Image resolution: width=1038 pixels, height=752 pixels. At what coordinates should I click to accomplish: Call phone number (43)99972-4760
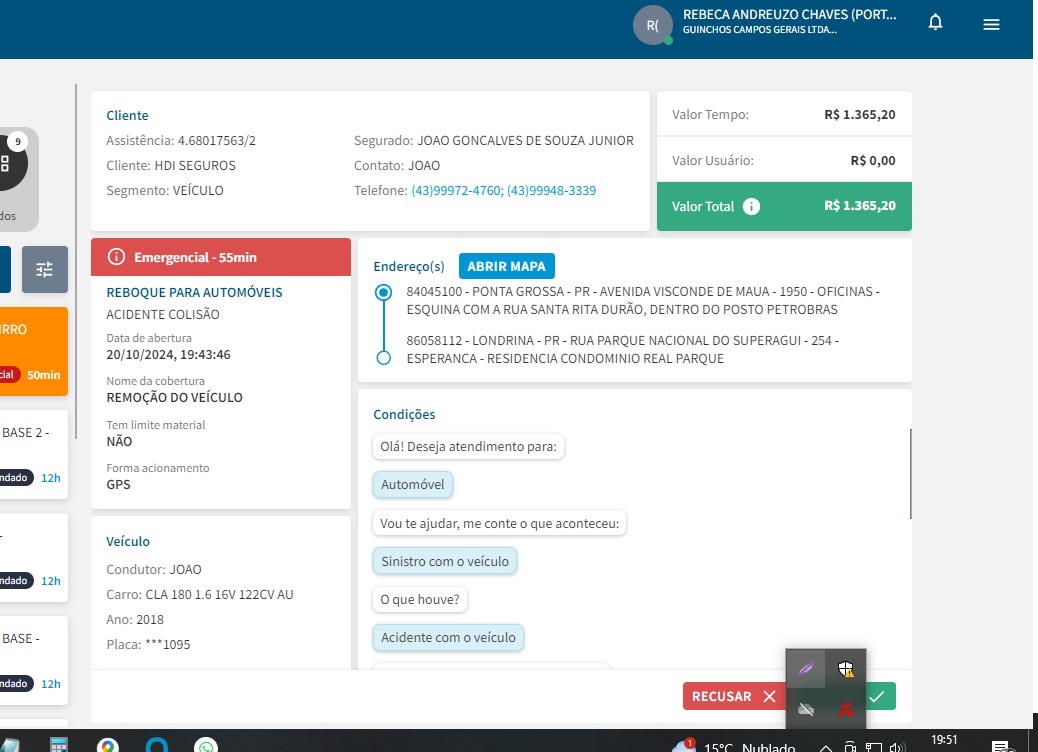[x=457, y=191]
